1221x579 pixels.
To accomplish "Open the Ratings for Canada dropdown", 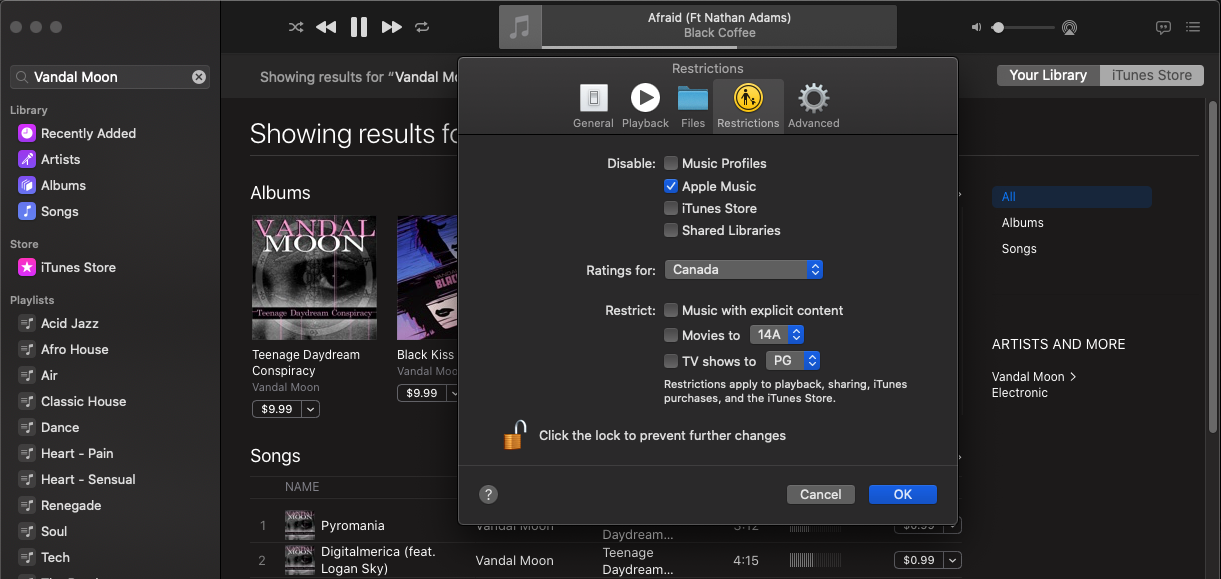I will [744, 270].
